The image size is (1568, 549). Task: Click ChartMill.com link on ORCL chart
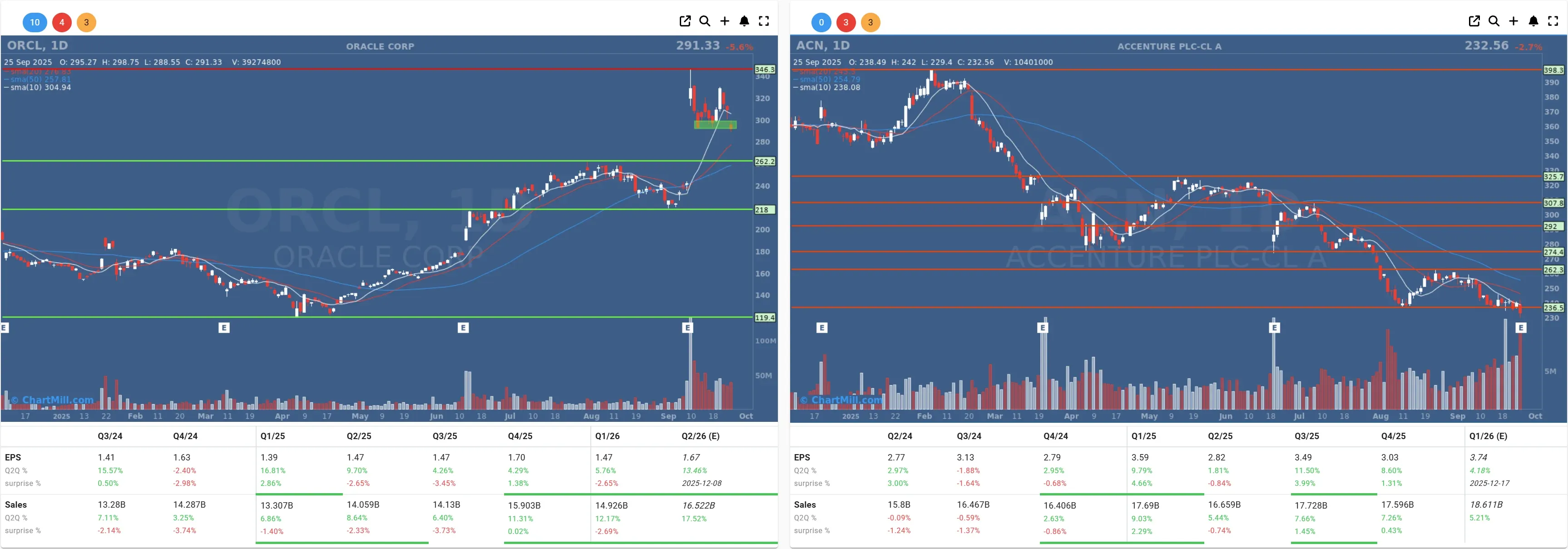point(53,400)
